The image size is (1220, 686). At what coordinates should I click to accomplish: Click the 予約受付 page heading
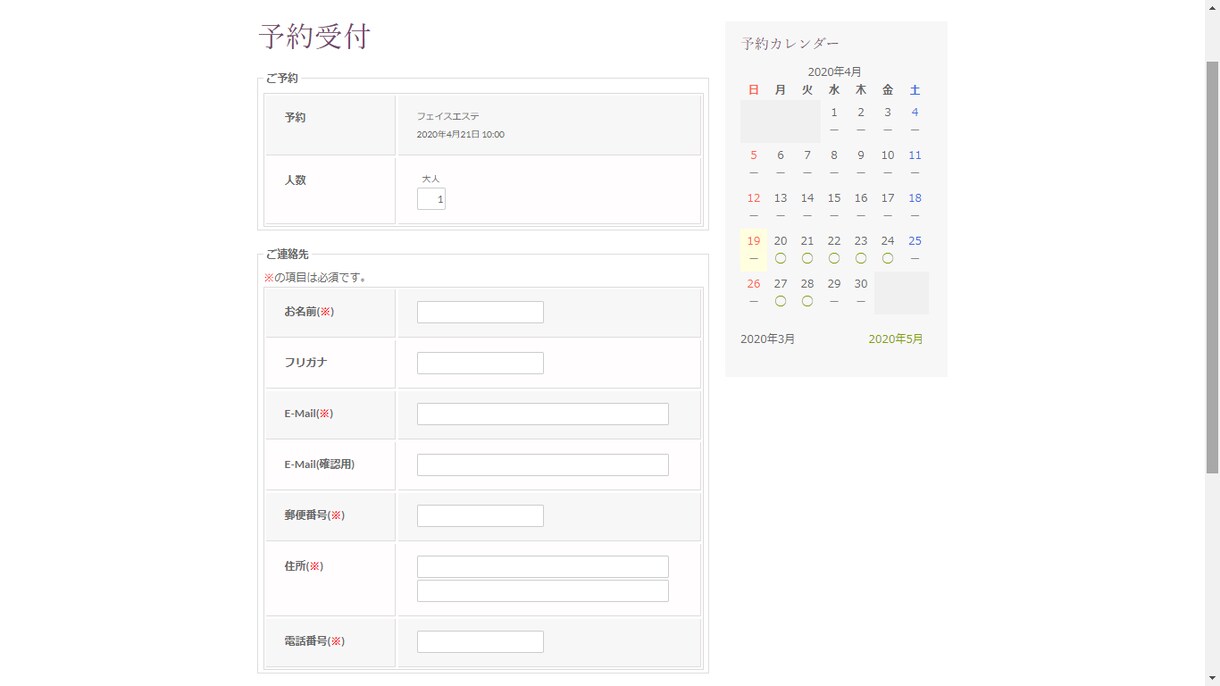tap(314, 36)
